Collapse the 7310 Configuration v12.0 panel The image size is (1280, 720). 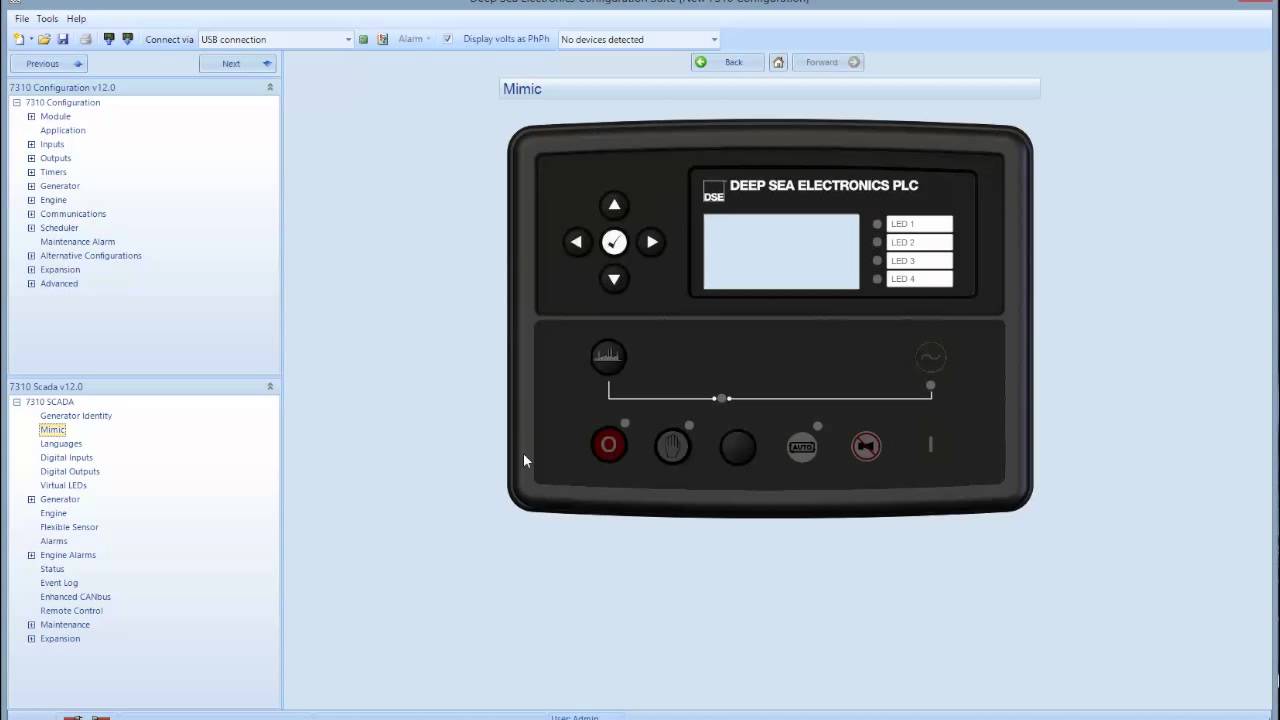[270, 87]
